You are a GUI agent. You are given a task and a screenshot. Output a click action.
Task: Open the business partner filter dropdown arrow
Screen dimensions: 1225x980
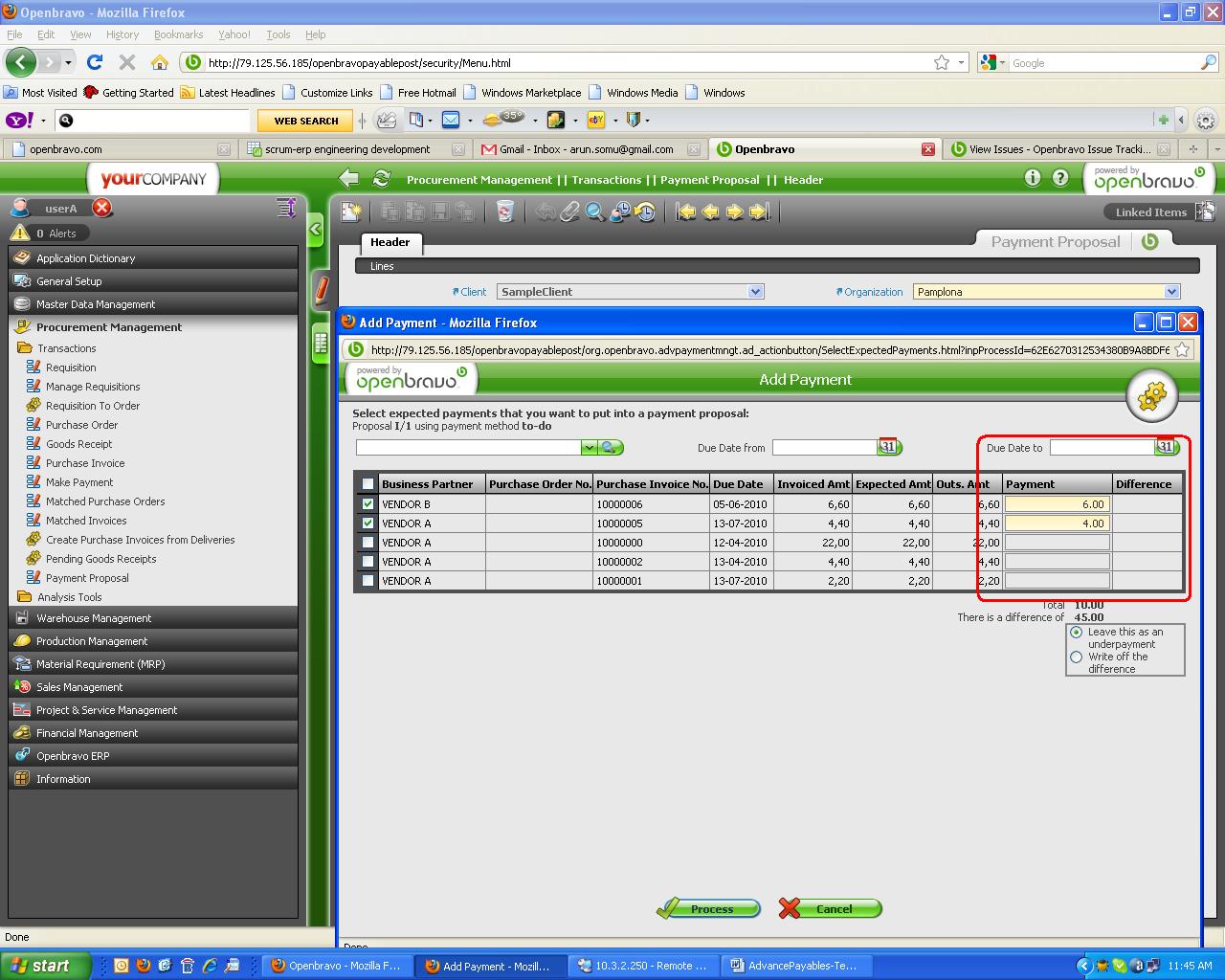[x=589, y=448]
